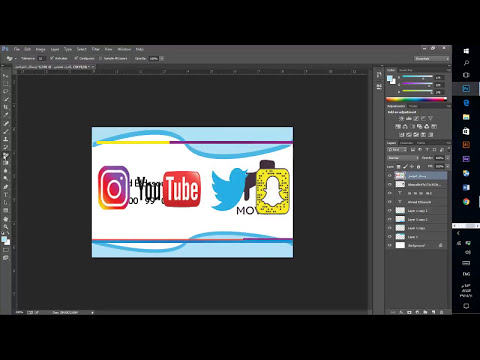The width and height of the screenshot is (480, 360).
Task: Open the options bar Opacity dropdown
Action: [x=162, y=58]
